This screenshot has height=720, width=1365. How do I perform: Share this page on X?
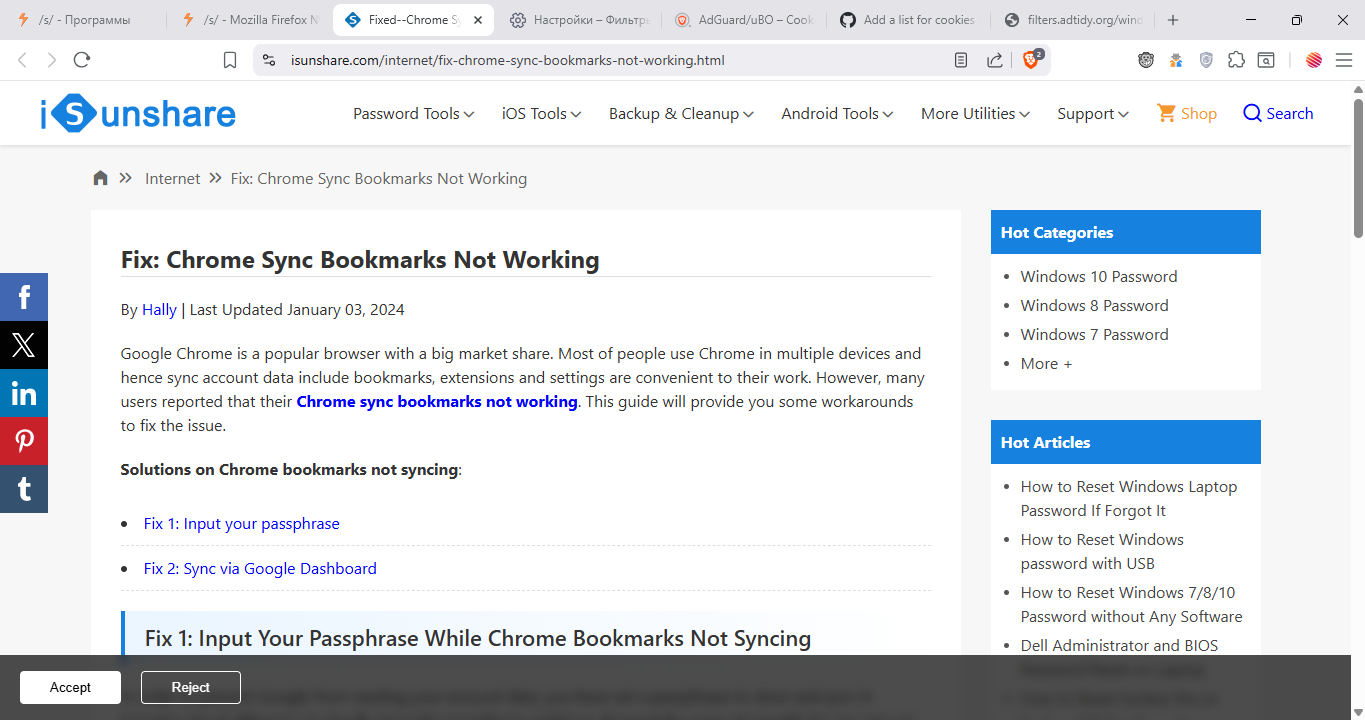(24, 345)
